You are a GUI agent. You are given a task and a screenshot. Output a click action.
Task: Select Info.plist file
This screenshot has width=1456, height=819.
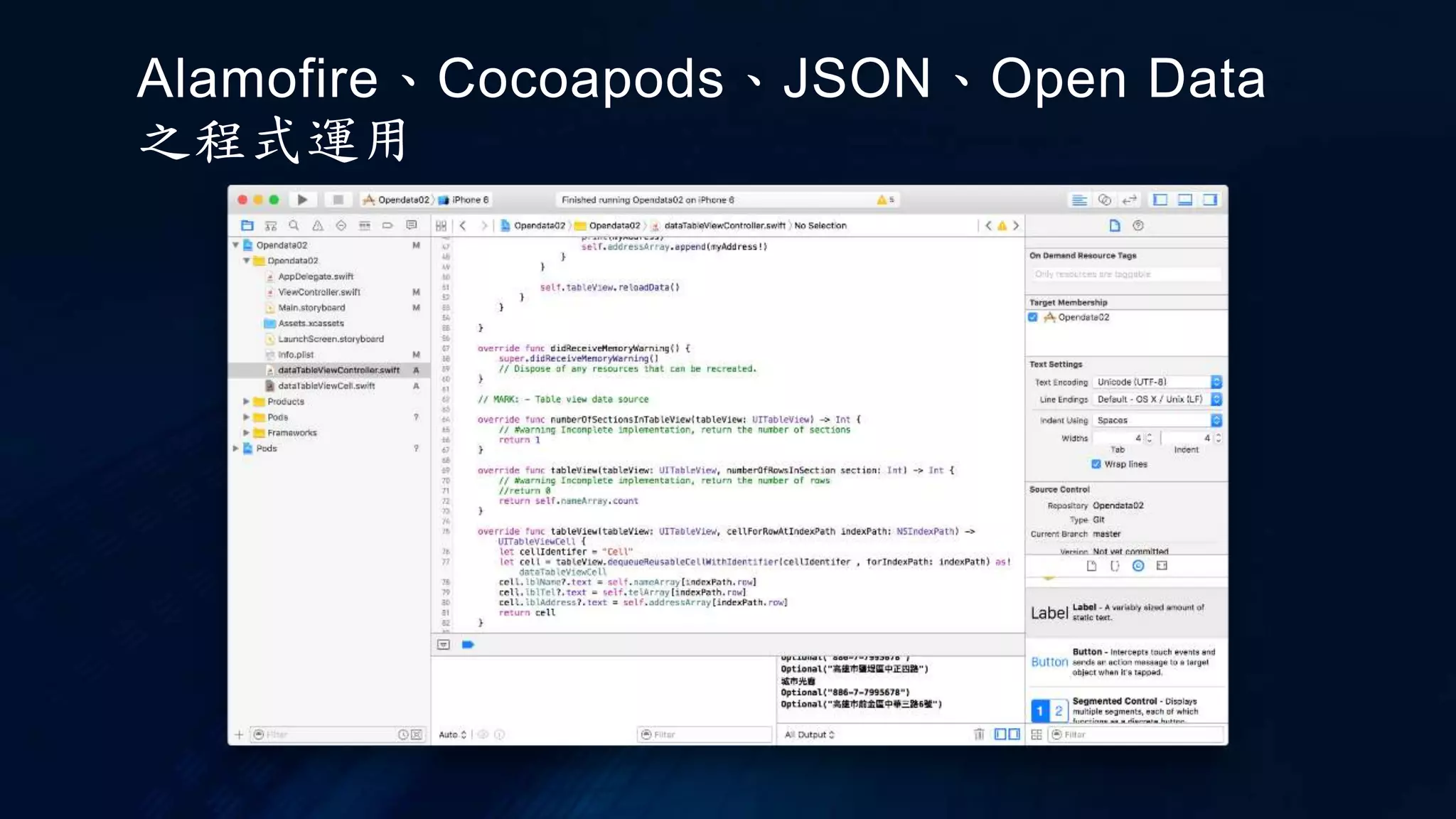pyautogui.click(x=295, y=355)
